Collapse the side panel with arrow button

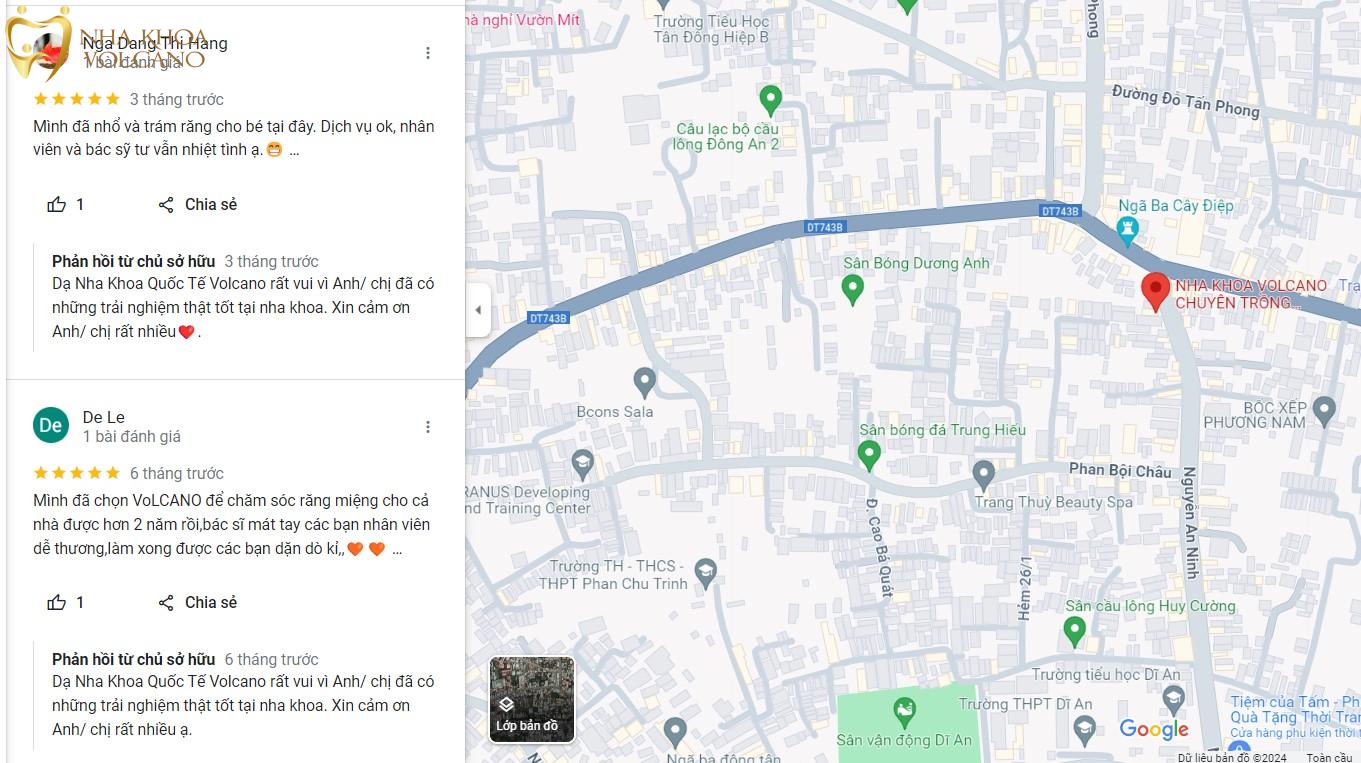click(x=478, y=310)
